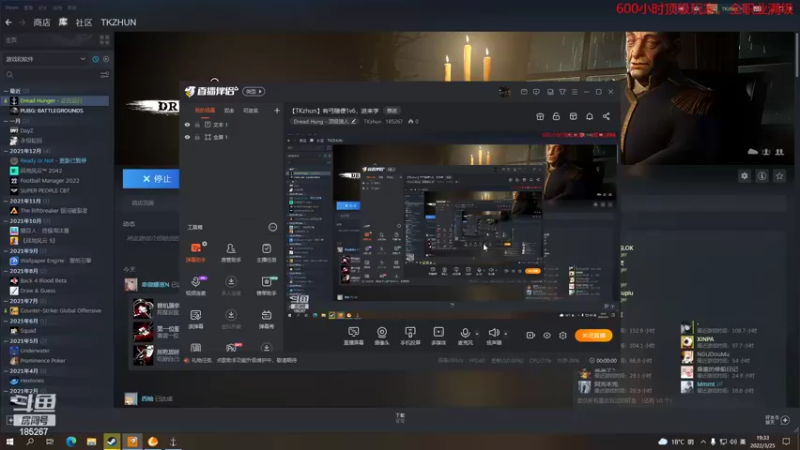Open Steam library advanced filter icon
Image resolution: width=800 pixels, height=450 pixels.
click(105, 75)
